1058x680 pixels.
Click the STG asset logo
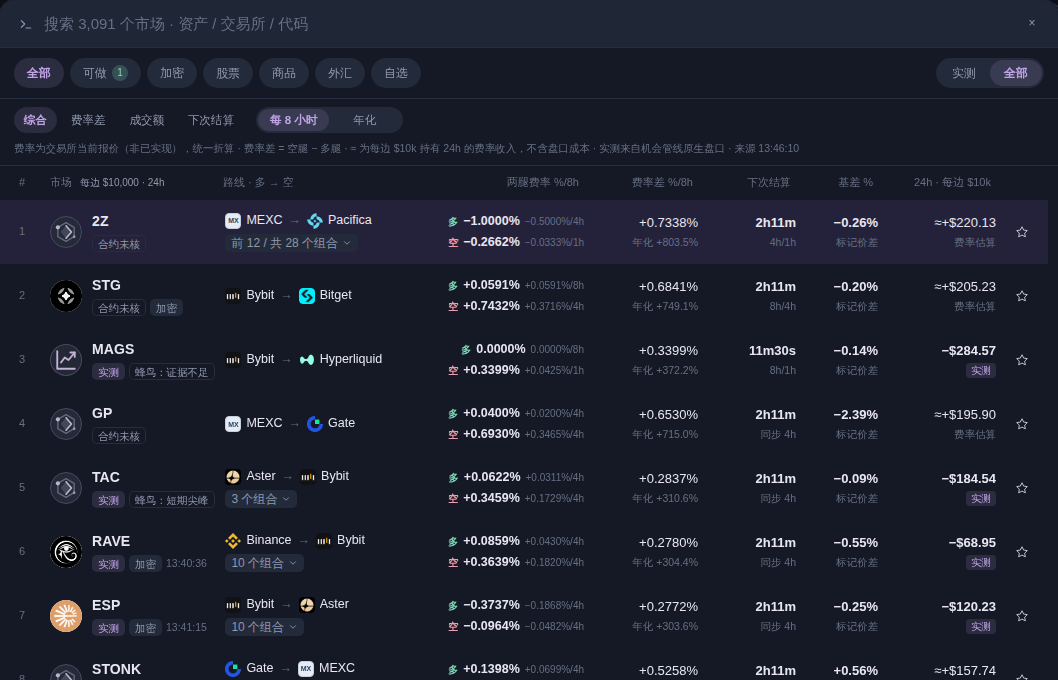pos(66,296)
